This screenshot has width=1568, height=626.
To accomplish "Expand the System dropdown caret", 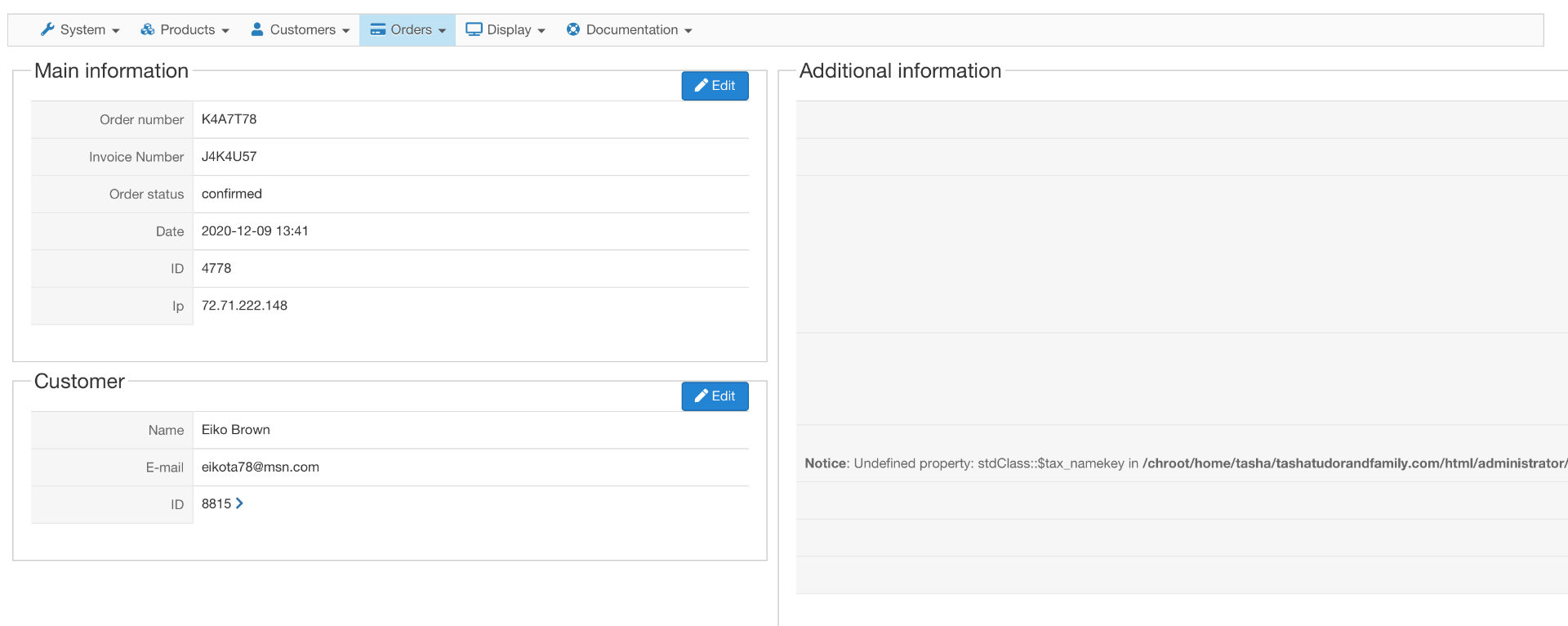I will (116, 31).
